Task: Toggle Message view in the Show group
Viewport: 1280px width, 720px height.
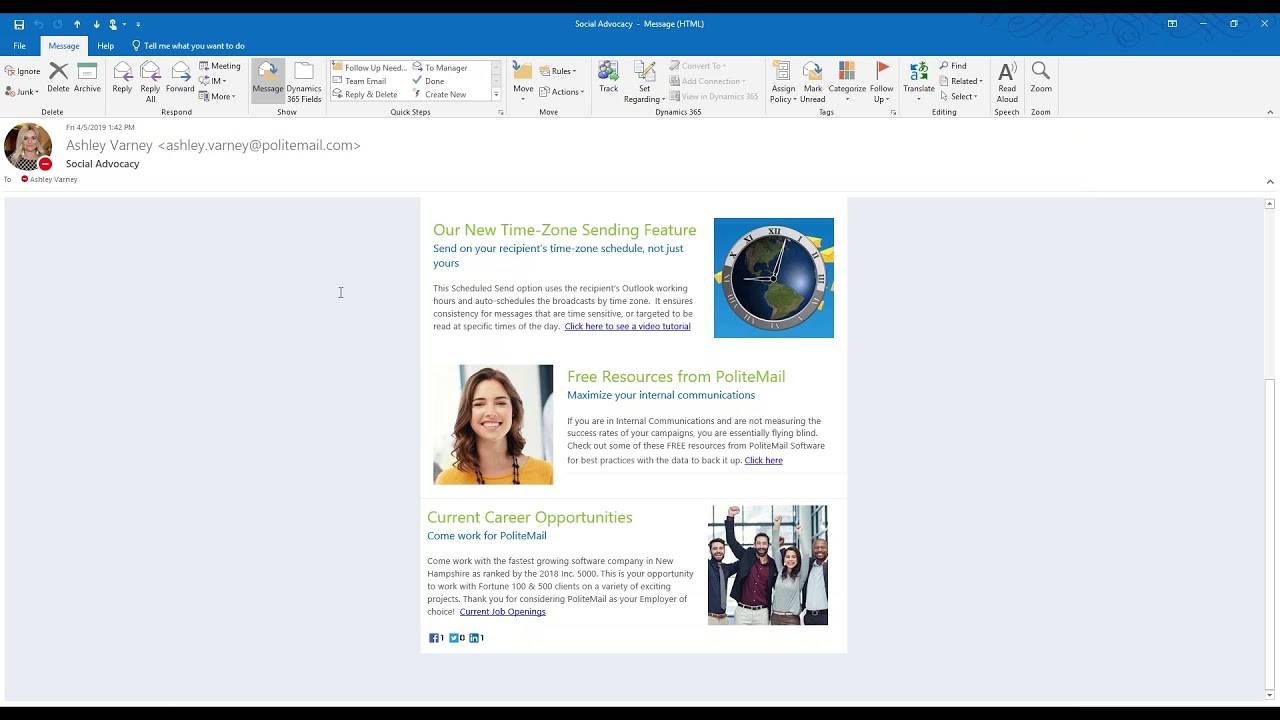Action: [267, 78]
